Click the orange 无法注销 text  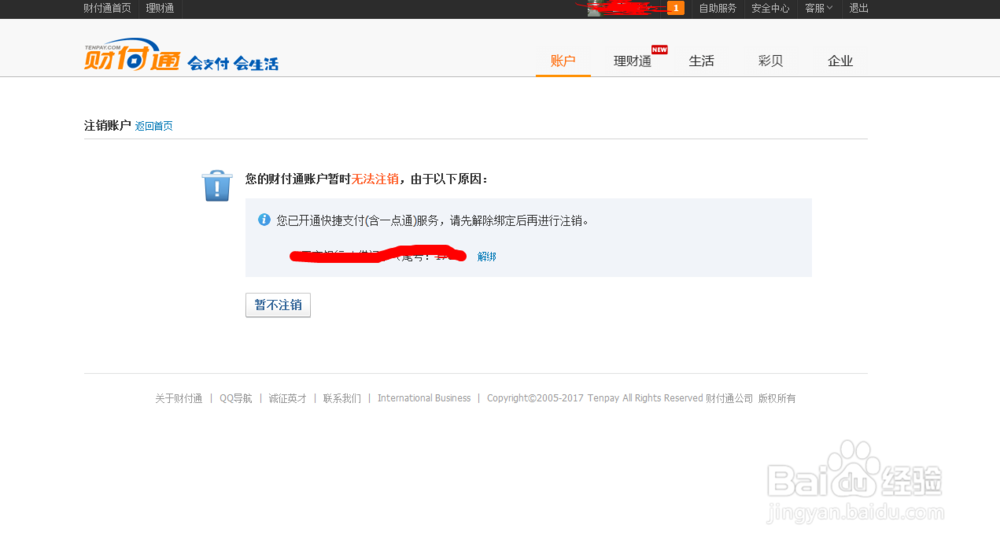point(375,179)
